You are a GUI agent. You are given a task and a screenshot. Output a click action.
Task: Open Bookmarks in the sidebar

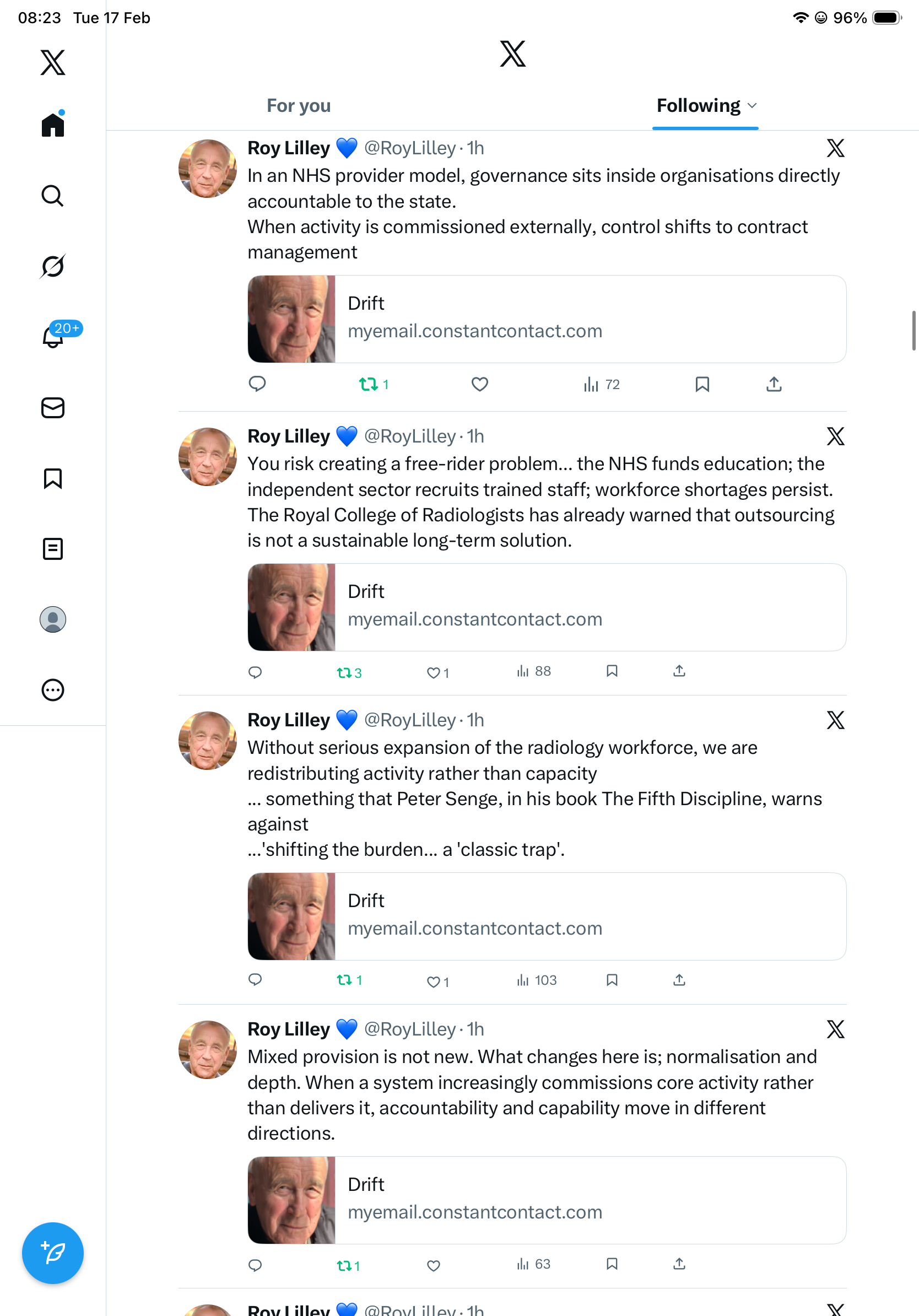click(x=53, y=478)
